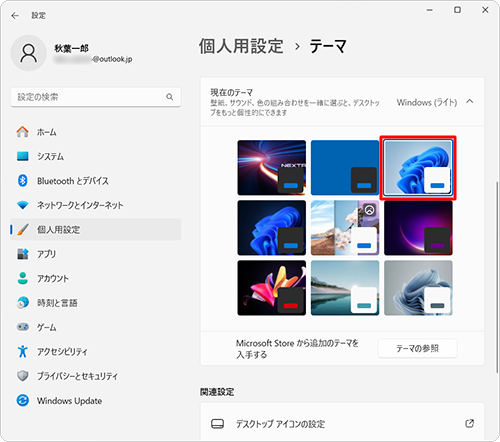Open プライバシーとセキュリティ settings
500x442 pixels.
(x=96, y=376)
